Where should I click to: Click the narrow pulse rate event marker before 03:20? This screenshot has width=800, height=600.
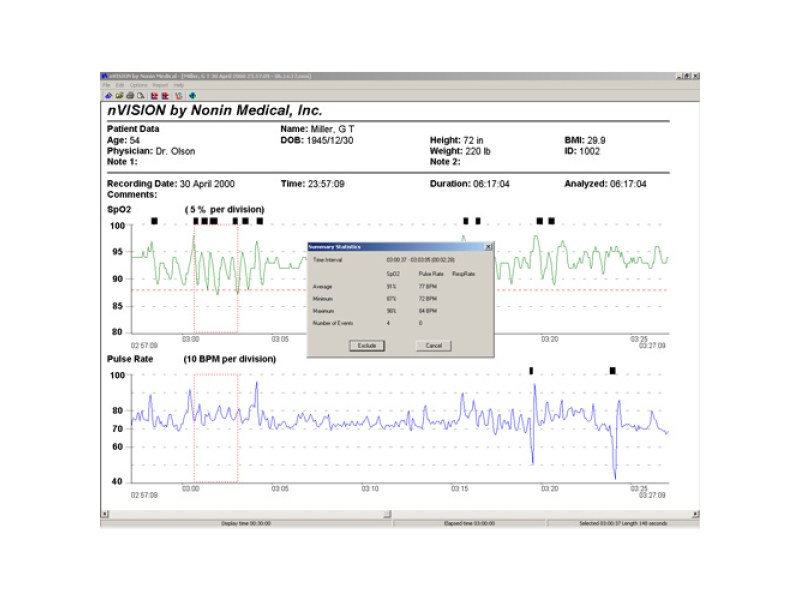tap(531, 371)
